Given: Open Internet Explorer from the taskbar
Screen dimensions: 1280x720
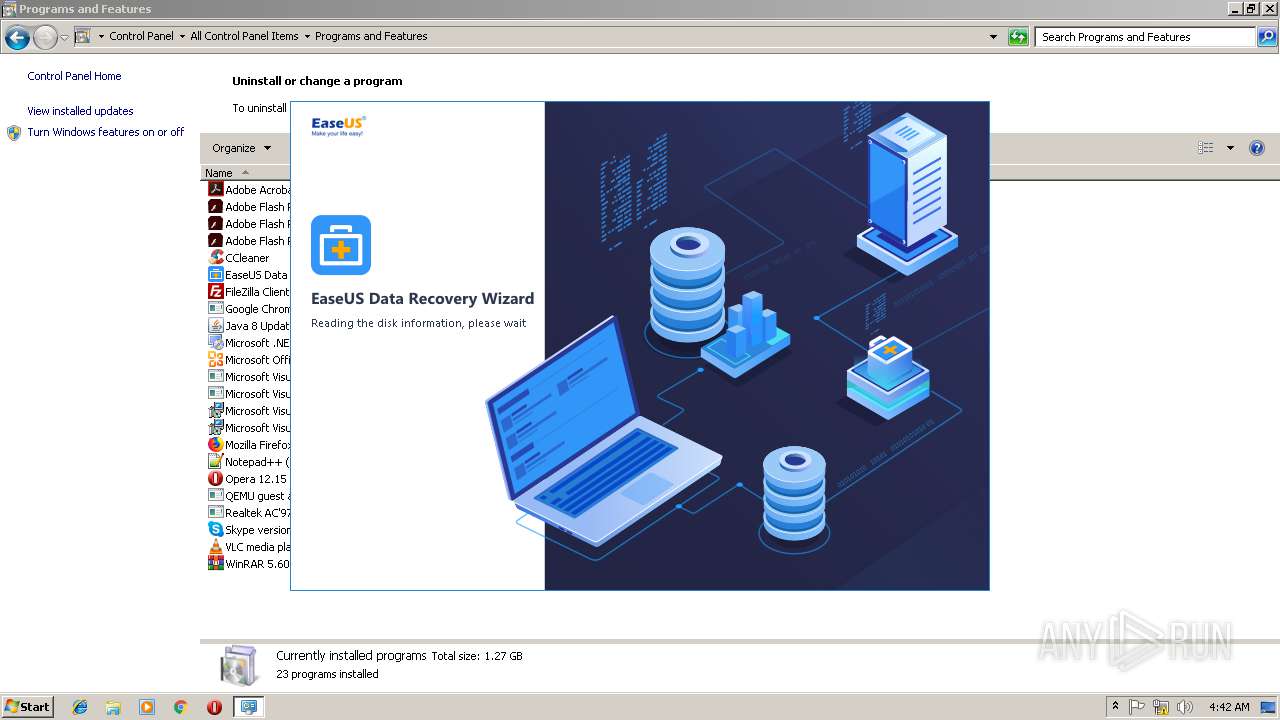Looking at the screenshot, I should click(80, 707).
